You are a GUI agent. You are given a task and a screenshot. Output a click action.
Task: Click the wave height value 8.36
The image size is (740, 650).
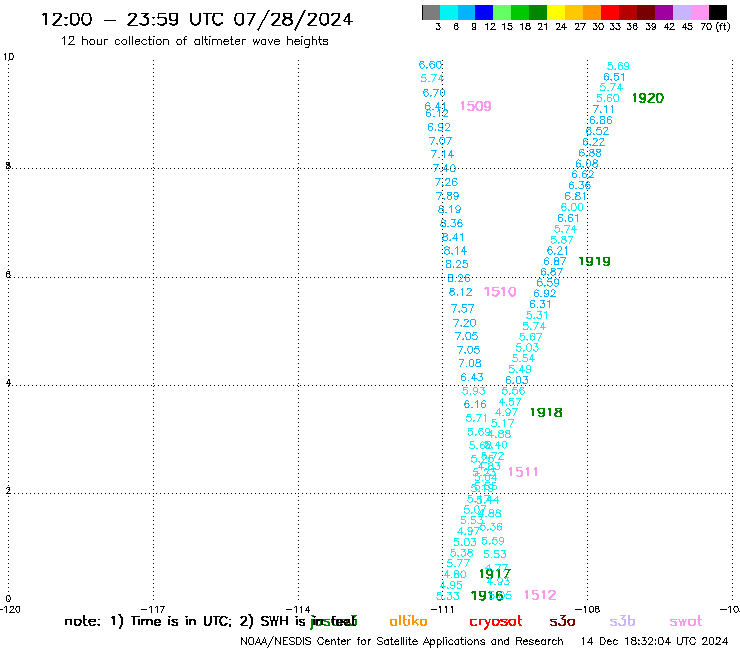pos(451,223)
